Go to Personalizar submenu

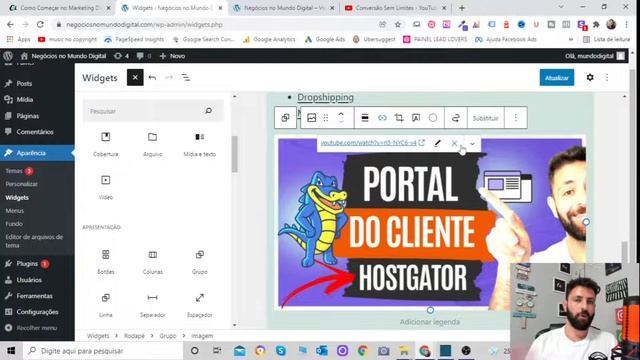click(22, 184)
